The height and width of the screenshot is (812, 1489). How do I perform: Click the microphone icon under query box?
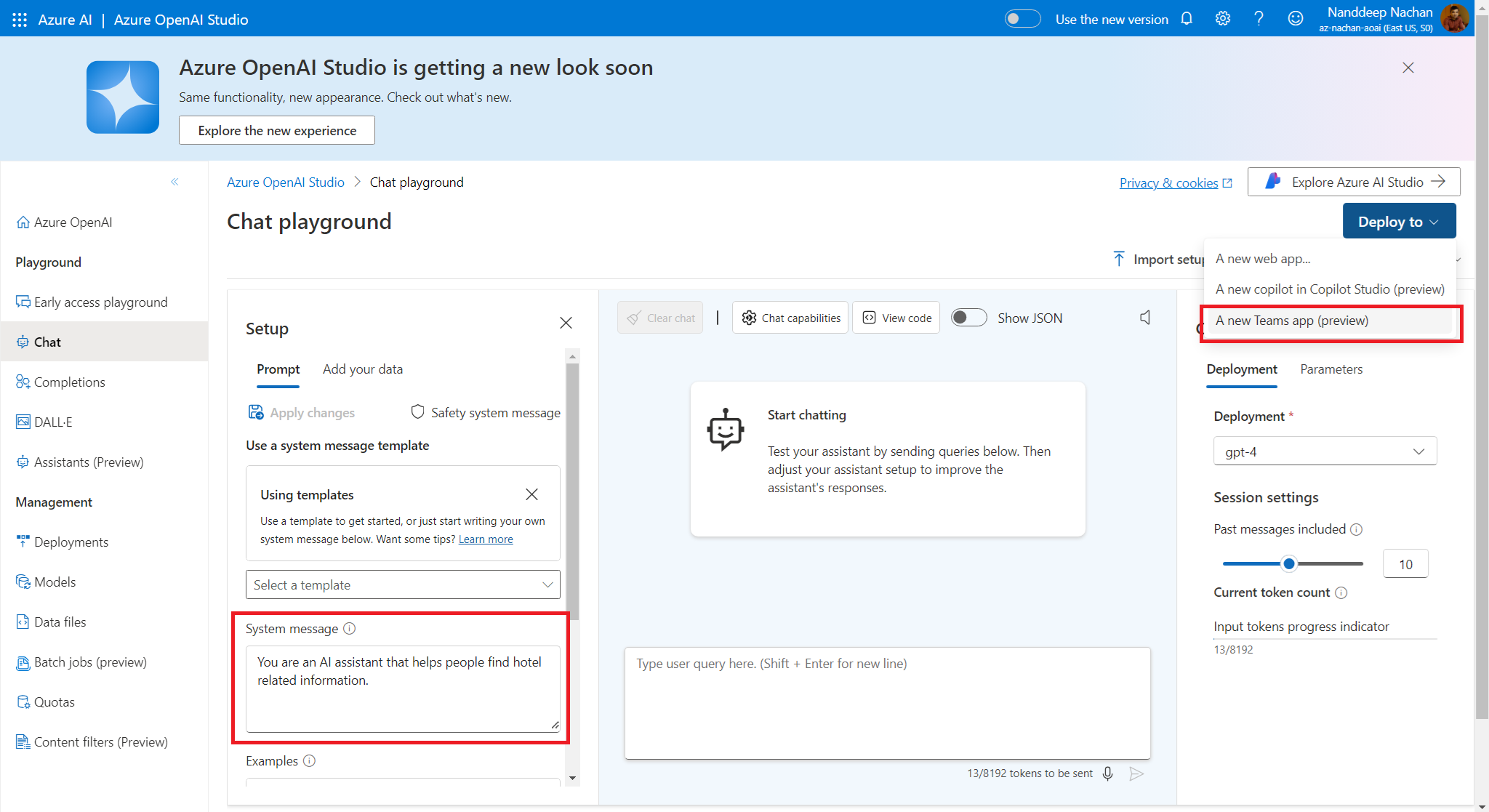click(x=1107, y=773)
